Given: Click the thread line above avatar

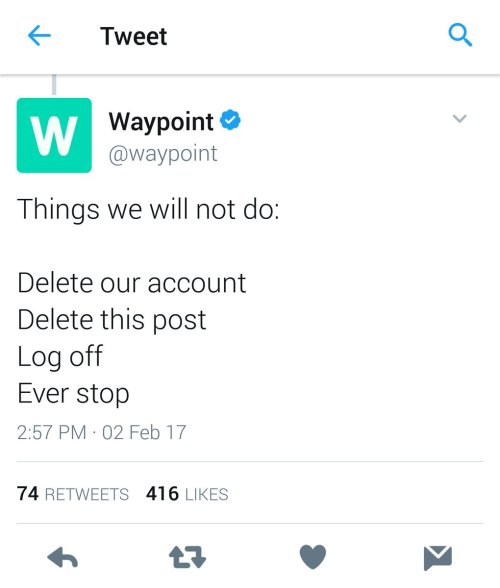Looking at the screenshot, I should (54, 85).
